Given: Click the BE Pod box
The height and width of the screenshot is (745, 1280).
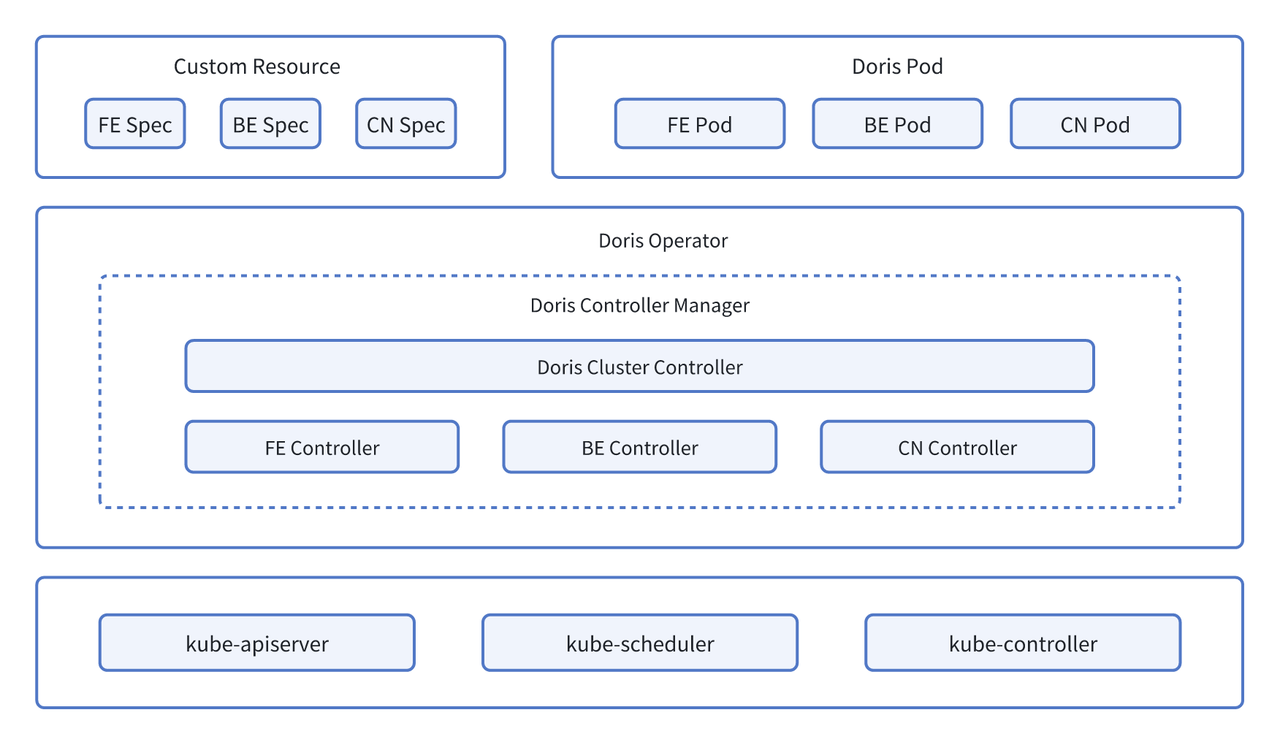Looking at the screenshot, I should (897, 124).
